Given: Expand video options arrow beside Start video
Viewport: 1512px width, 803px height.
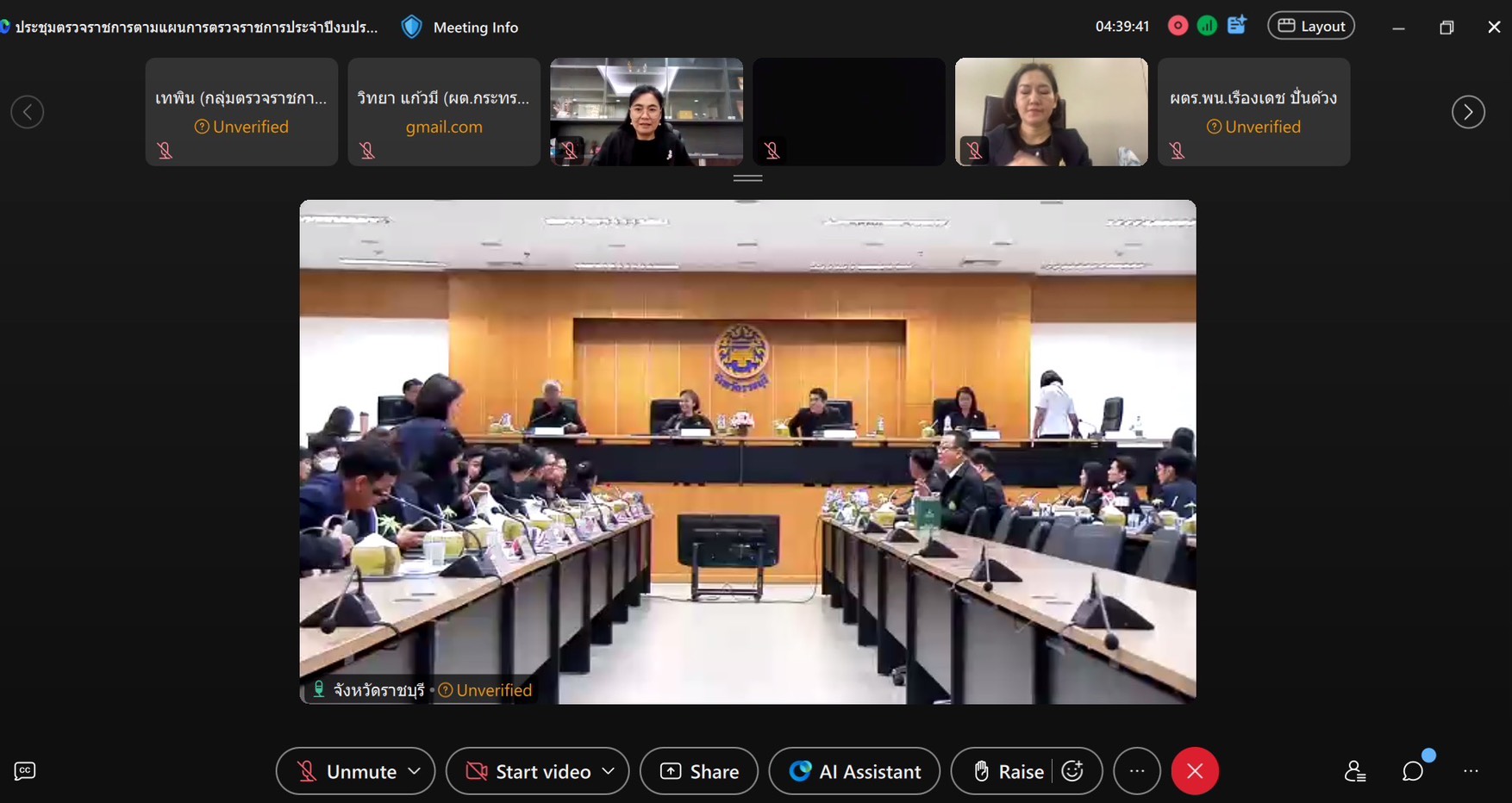Looking at the screenshot, I should click(x=609, y=771).
